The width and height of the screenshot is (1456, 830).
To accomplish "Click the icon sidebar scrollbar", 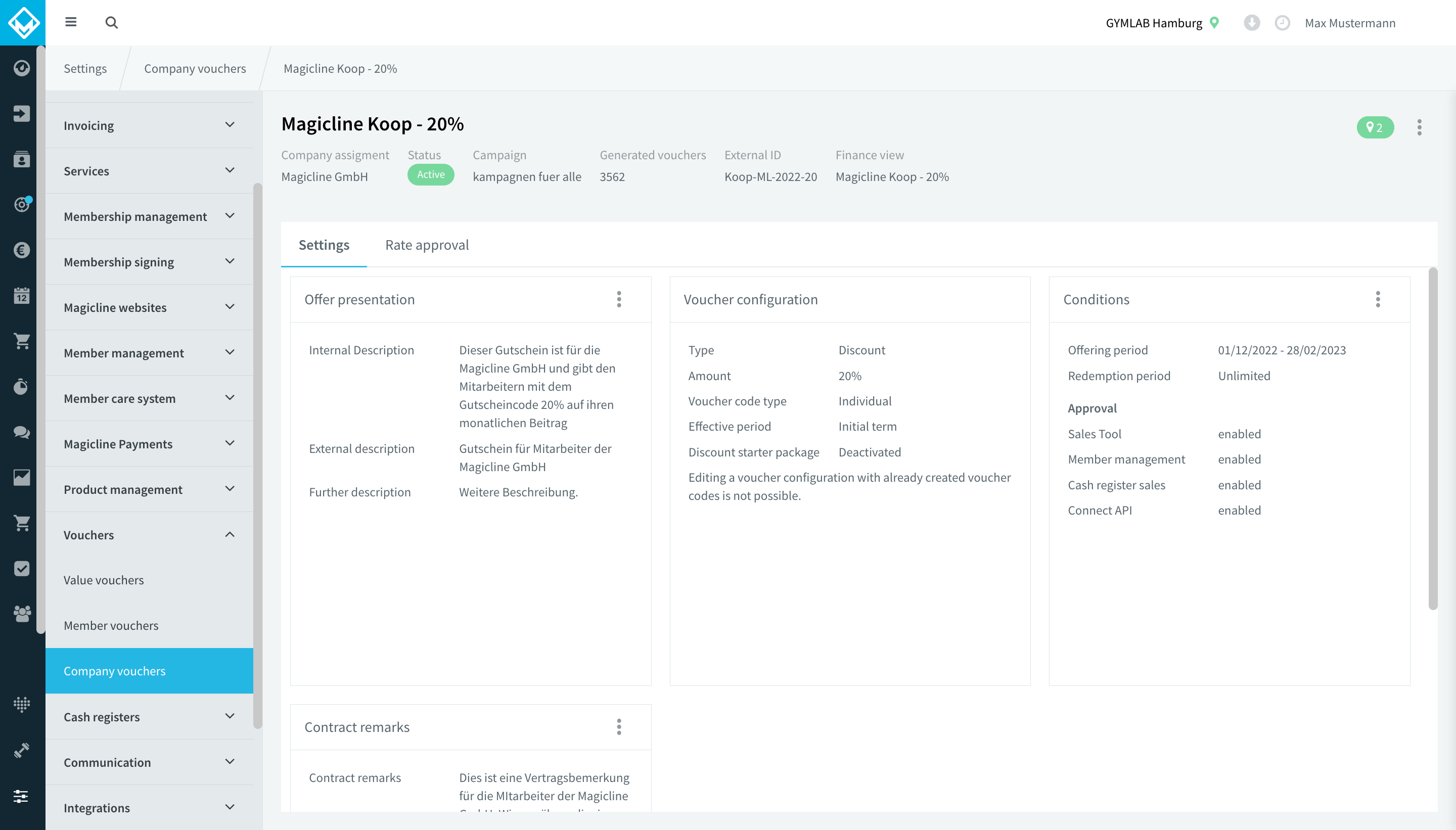I will pyautogui.click(x=40, y=340).
